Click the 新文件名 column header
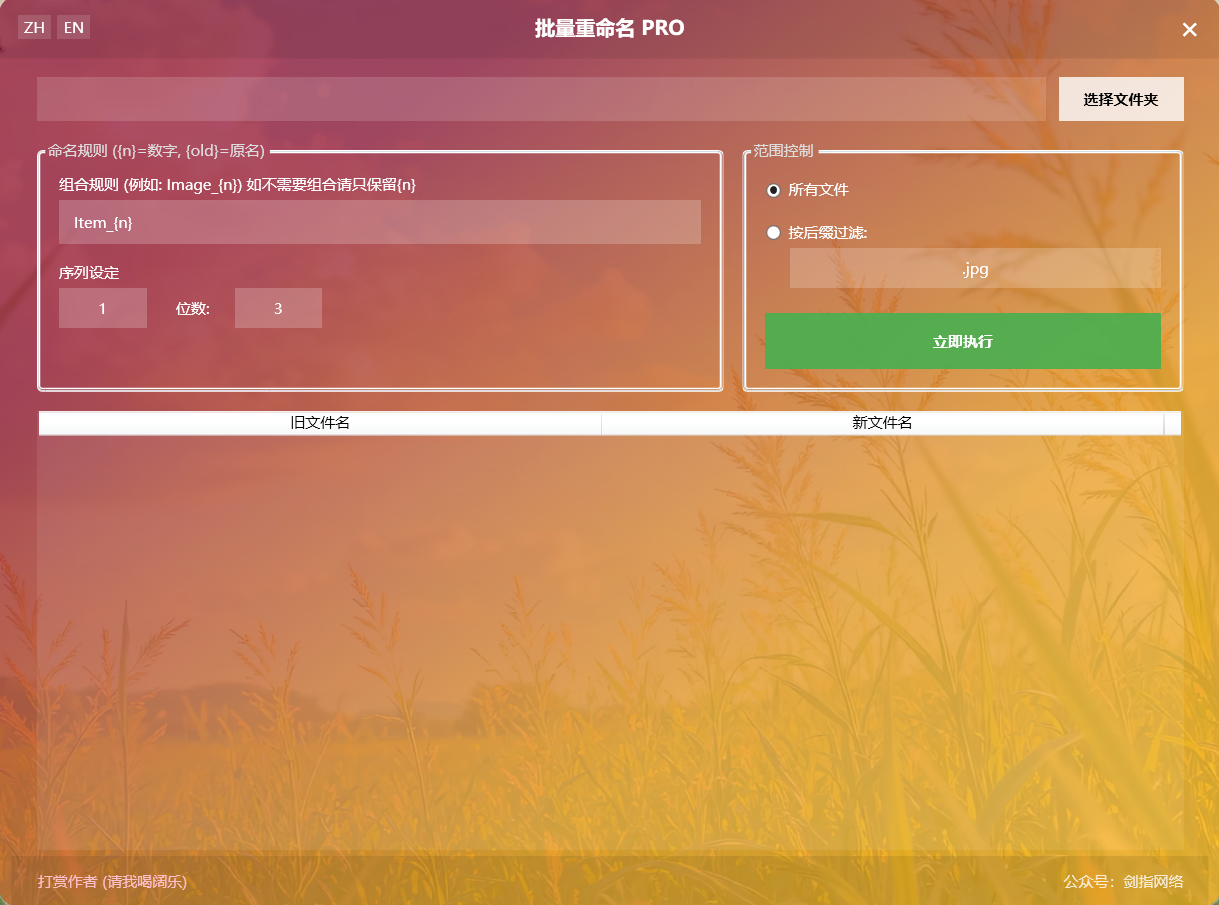 pyautogui.click(x=882, y=423)
